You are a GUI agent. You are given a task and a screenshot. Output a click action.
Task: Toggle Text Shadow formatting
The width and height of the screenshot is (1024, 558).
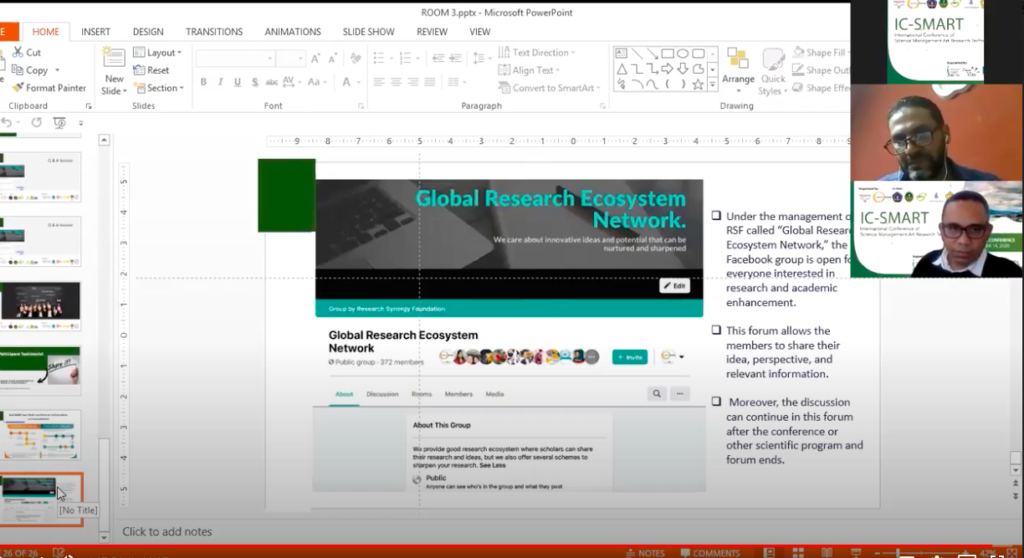254,82
